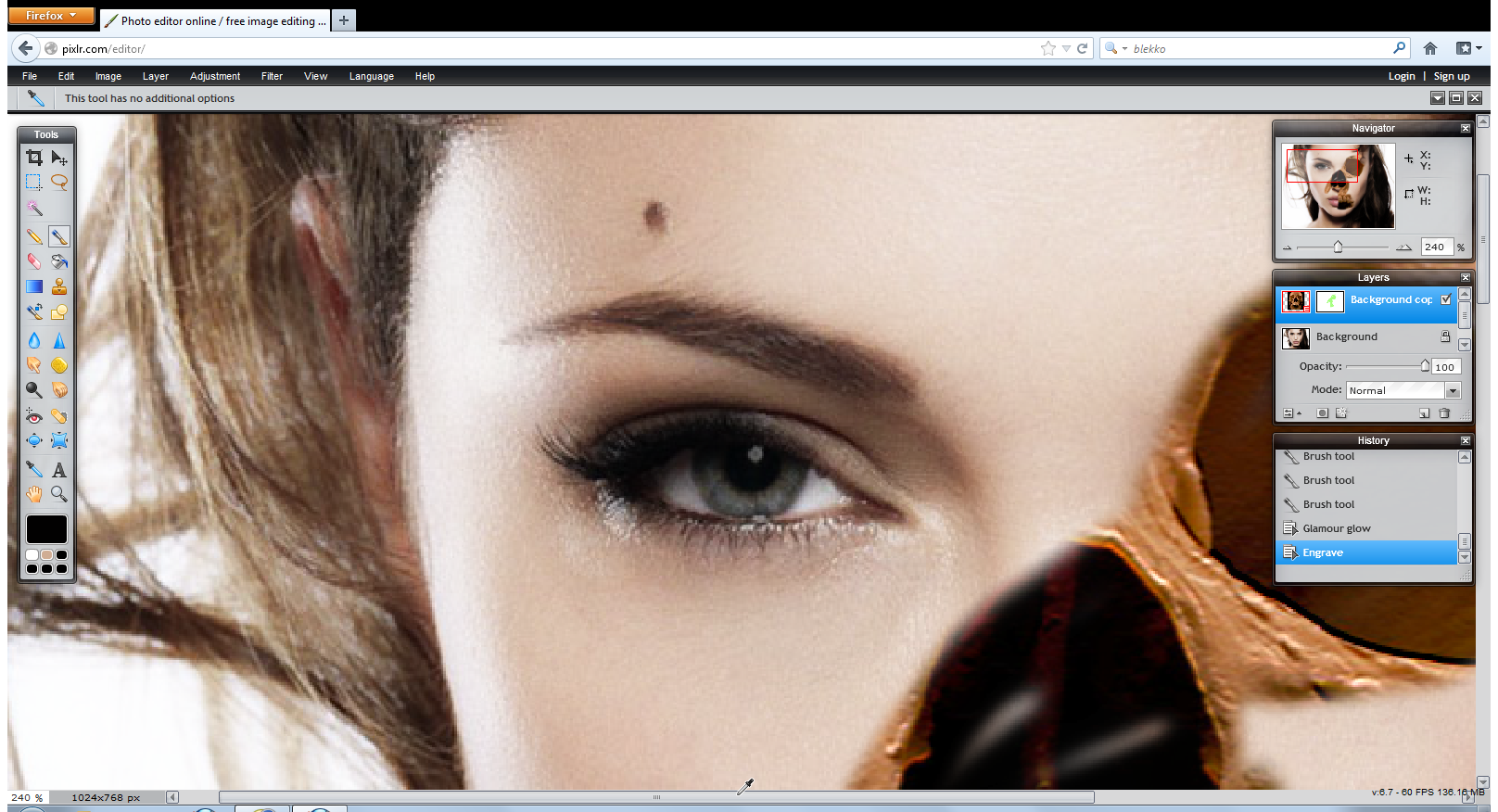Select the Pencil tool
Viewport: 1498px width, 812px height.
click(x=34, y=236)
